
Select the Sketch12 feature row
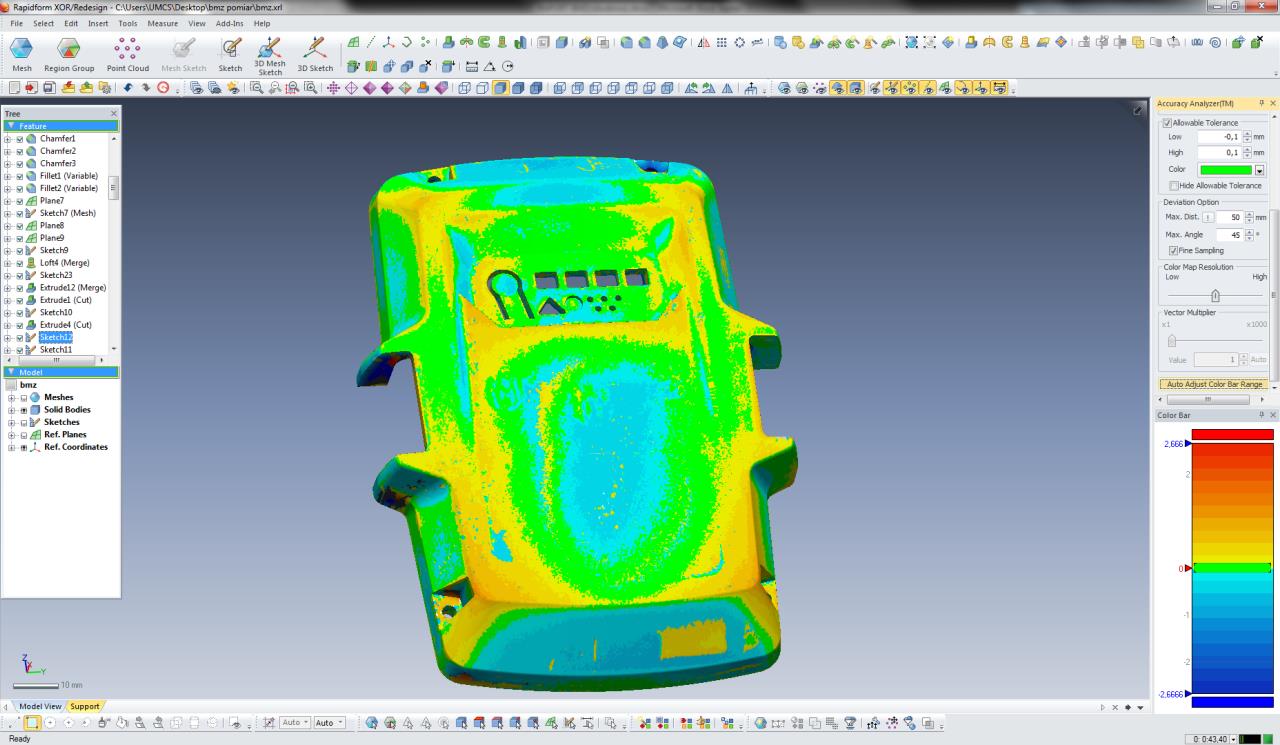[56, 337]
